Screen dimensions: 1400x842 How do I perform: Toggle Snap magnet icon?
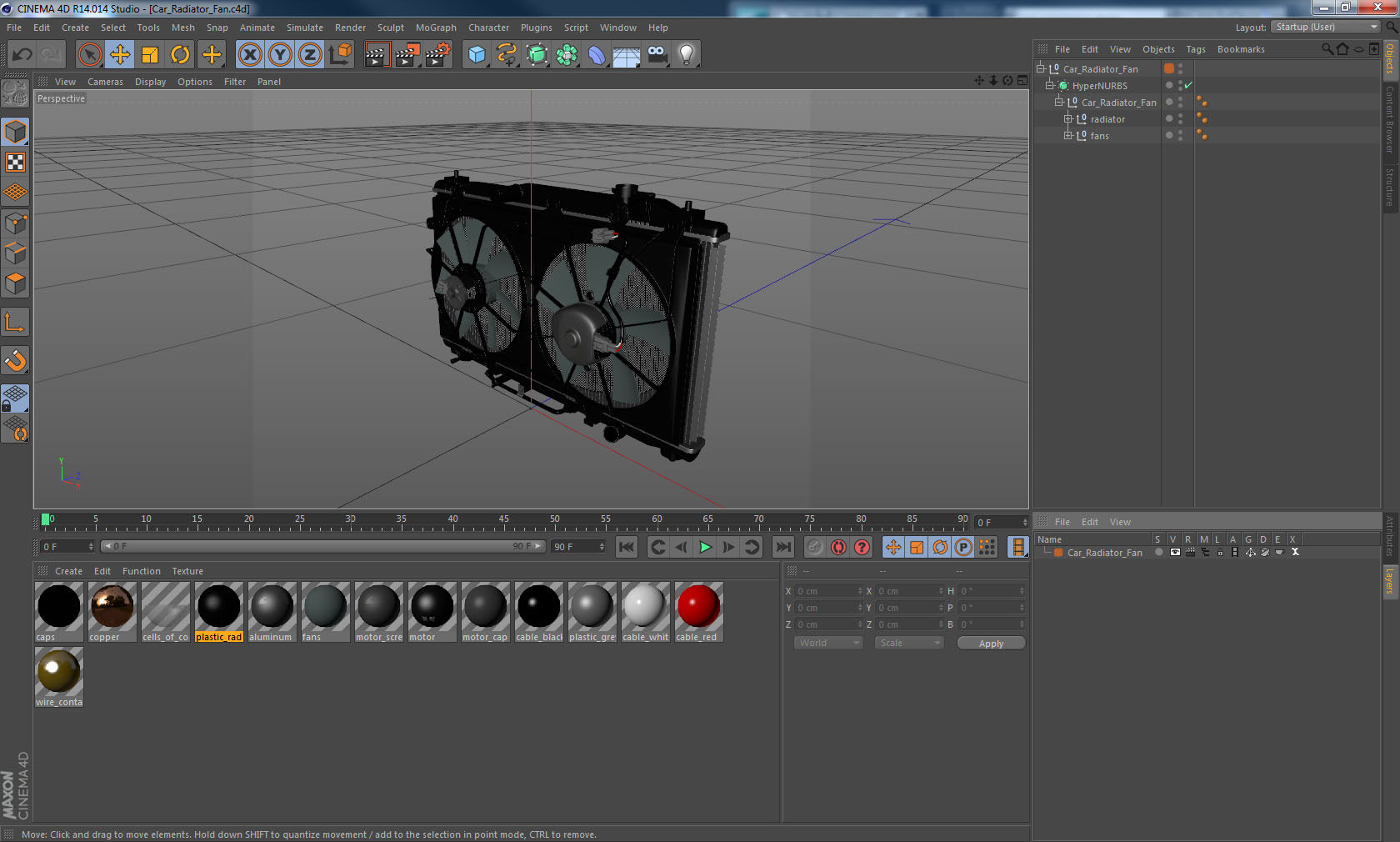pos(15,360)
